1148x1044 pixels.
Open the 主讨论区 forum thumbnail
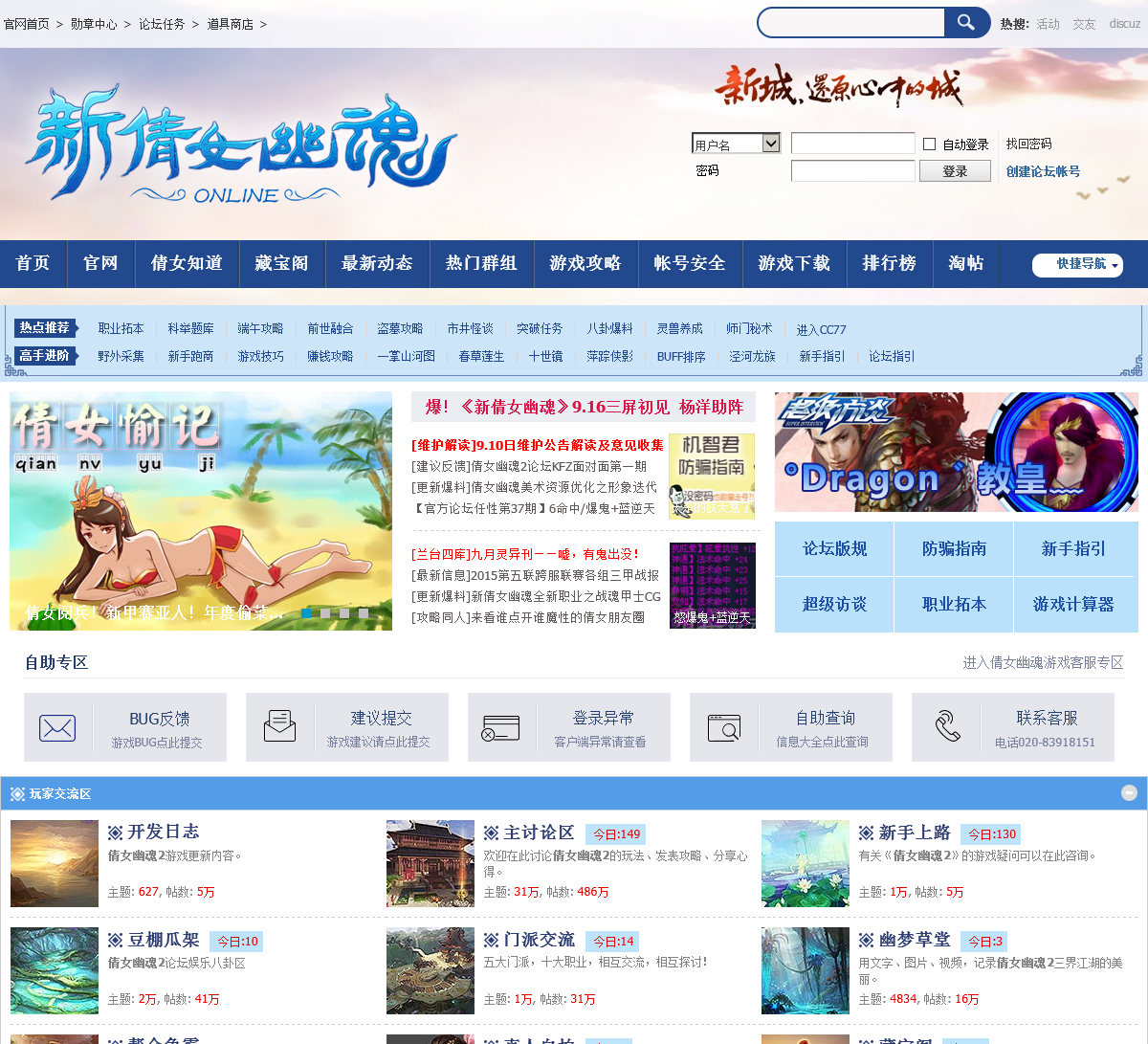coord(430,863)
